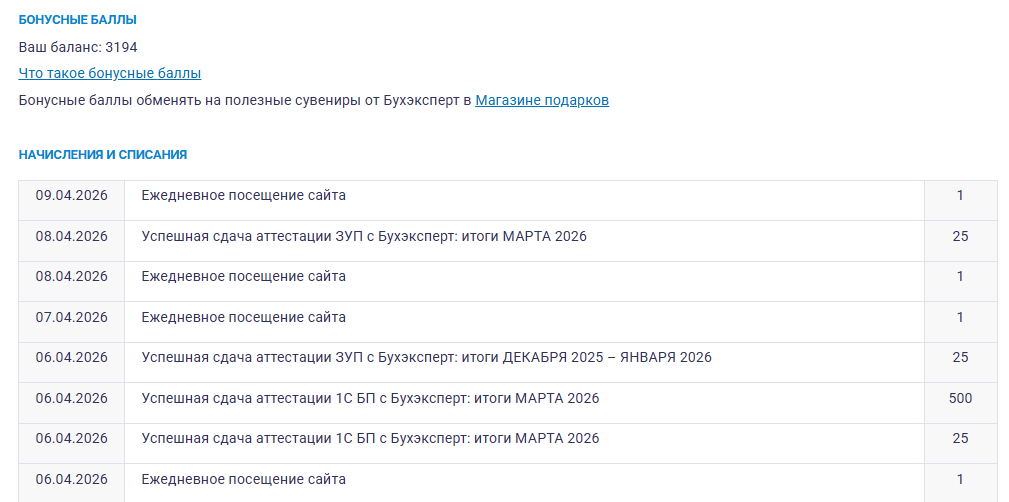The height and width of the screenshot is (502, 1009).
Task: Click the 25 amount for ЗУП ДЕКАБРЯ–ЯНВАРЯ
Action: [x=960, y=357]
